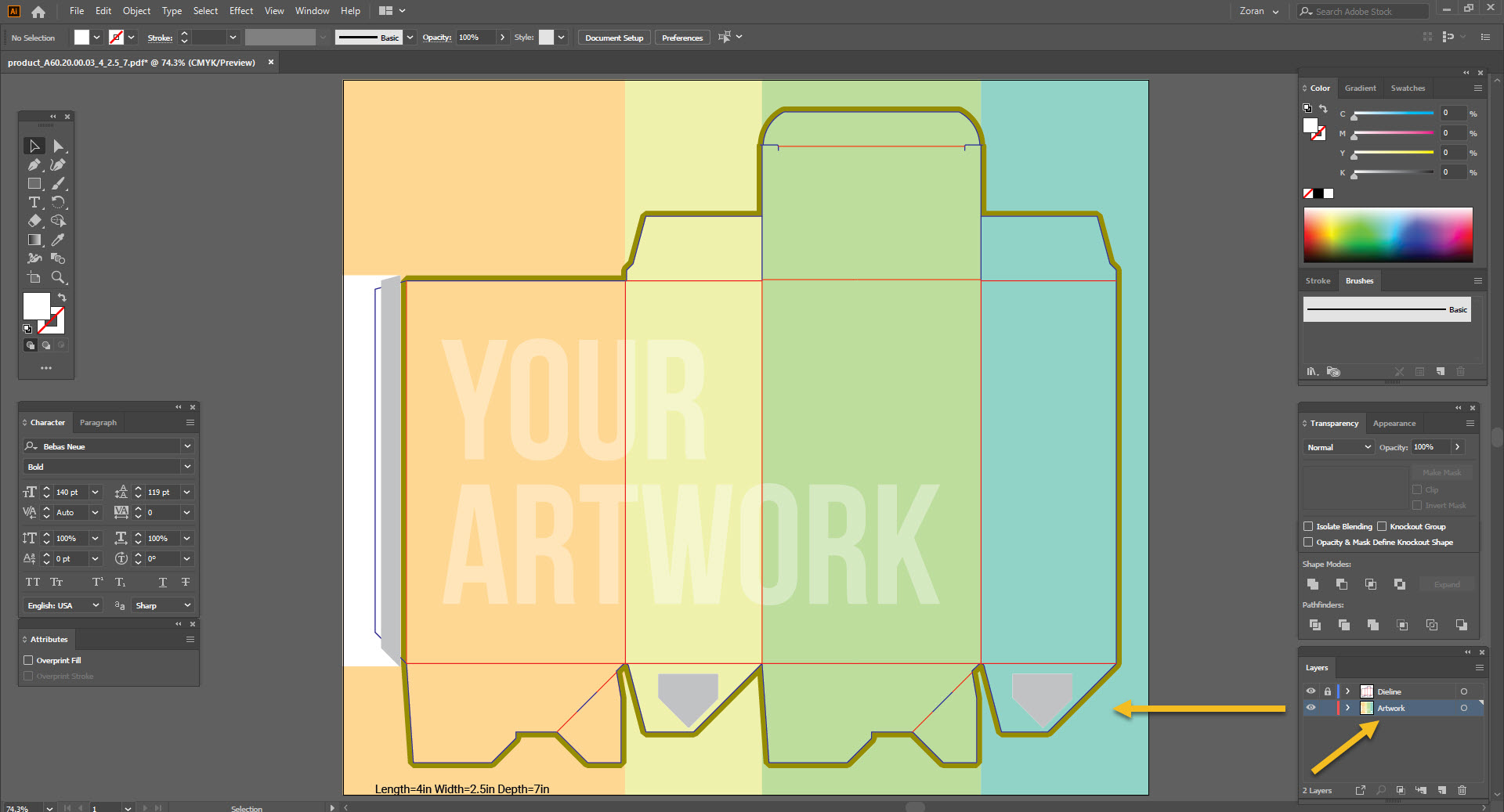Image resolution: width=1504 pixels, height=812 pixels.
Task: Click target circle of Dieline layer
Action: click(x=1463, y=691)
